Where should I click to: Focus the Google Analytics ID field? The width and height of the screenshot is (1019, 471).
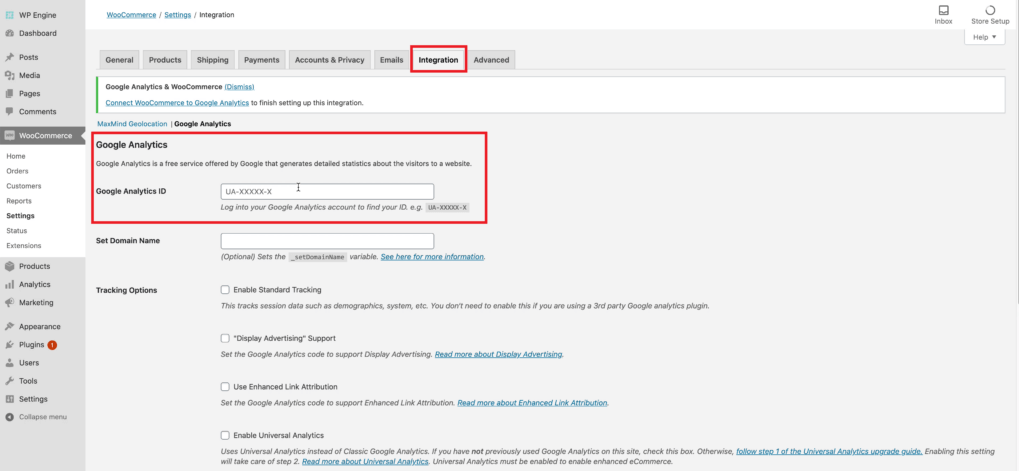328,192
